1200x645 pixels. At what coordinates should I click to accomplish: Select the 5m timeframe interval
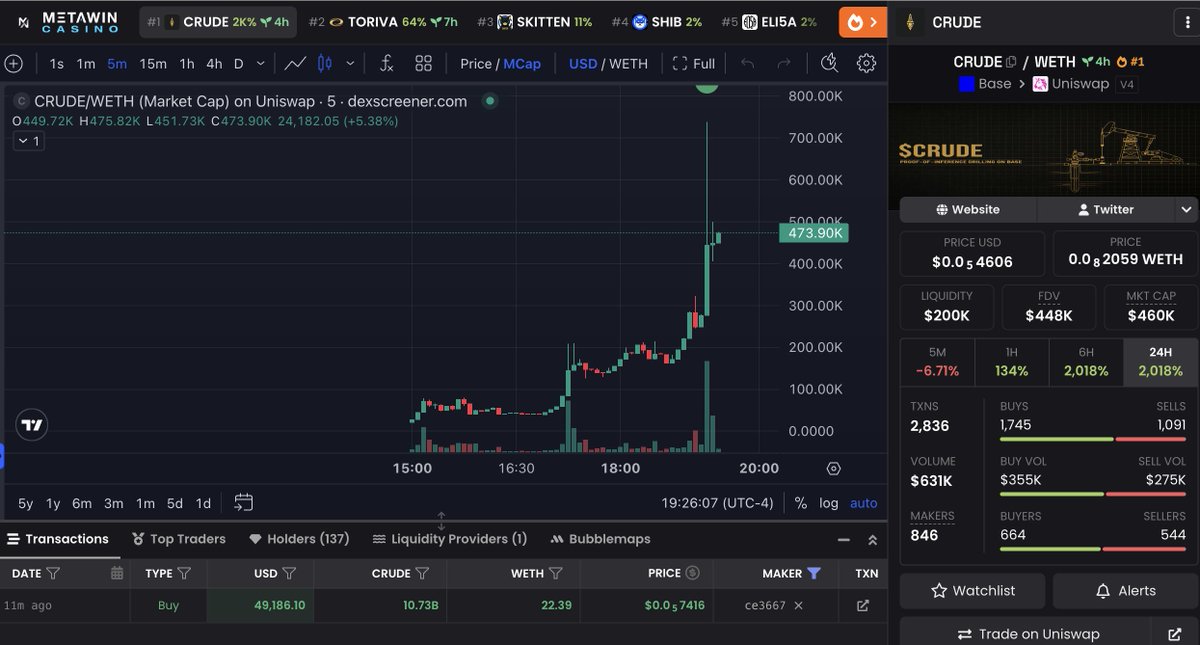[116, 63]
